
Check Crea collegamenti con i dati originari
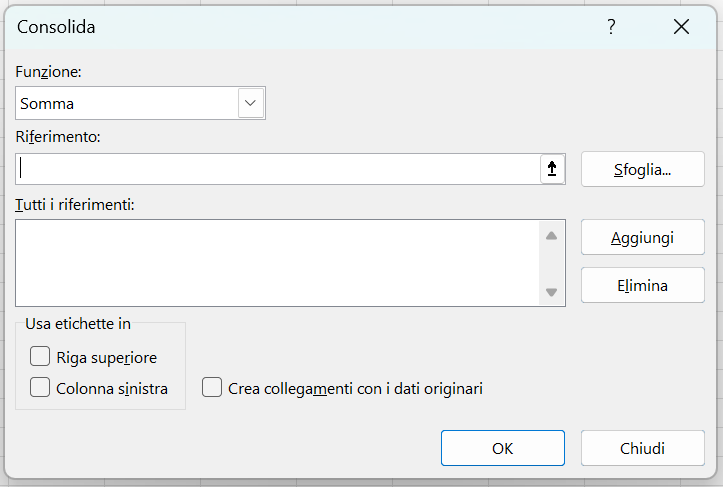click(212, 387)
